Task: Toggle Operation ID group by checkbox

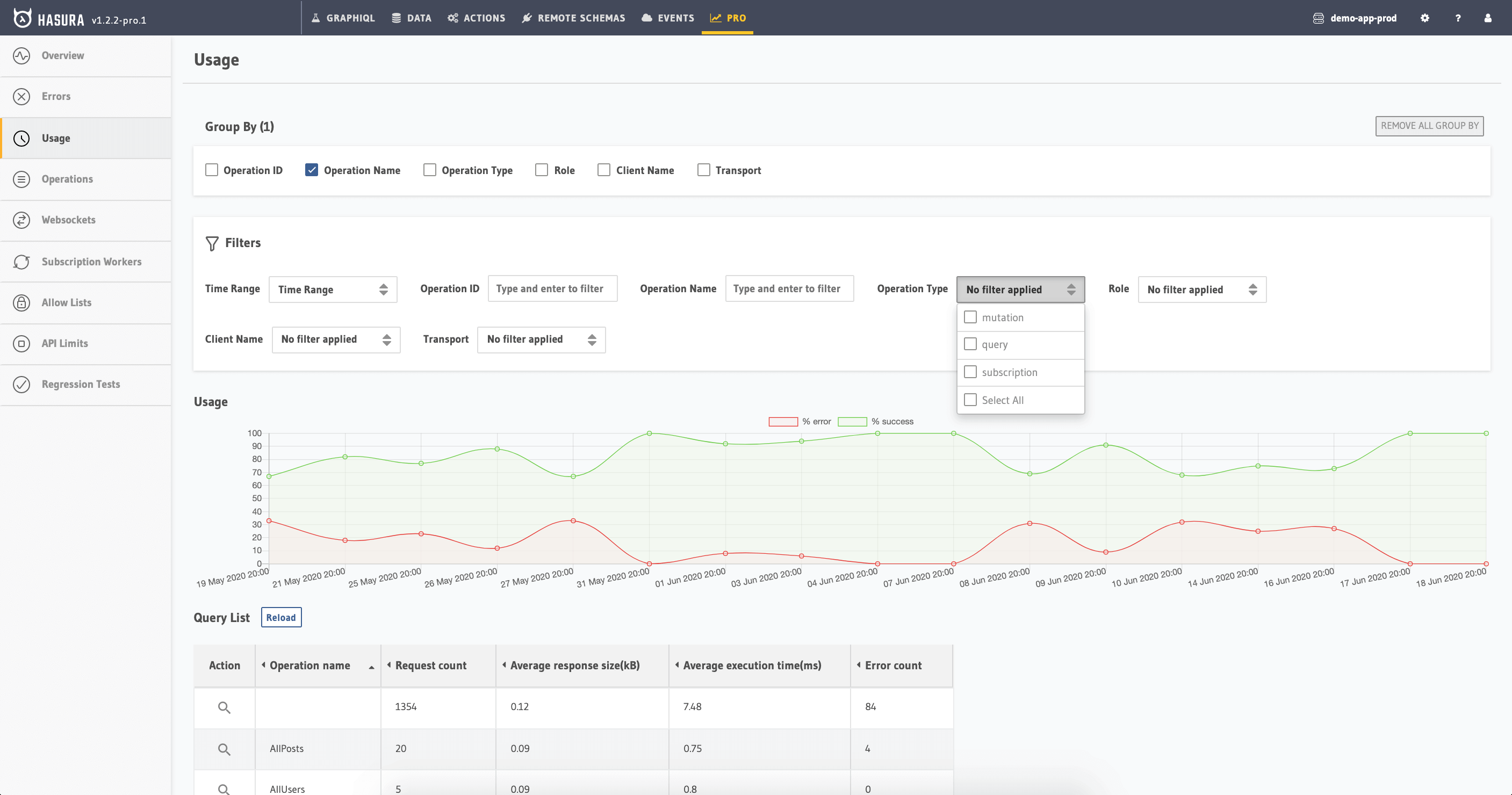Action: [211, 170]
